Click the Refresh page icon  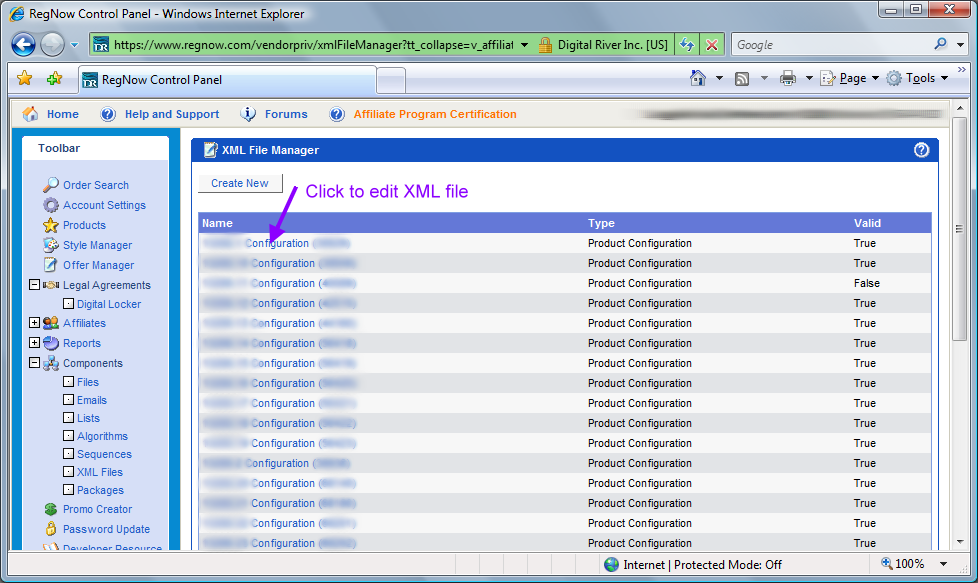click(x=687, y=45)
